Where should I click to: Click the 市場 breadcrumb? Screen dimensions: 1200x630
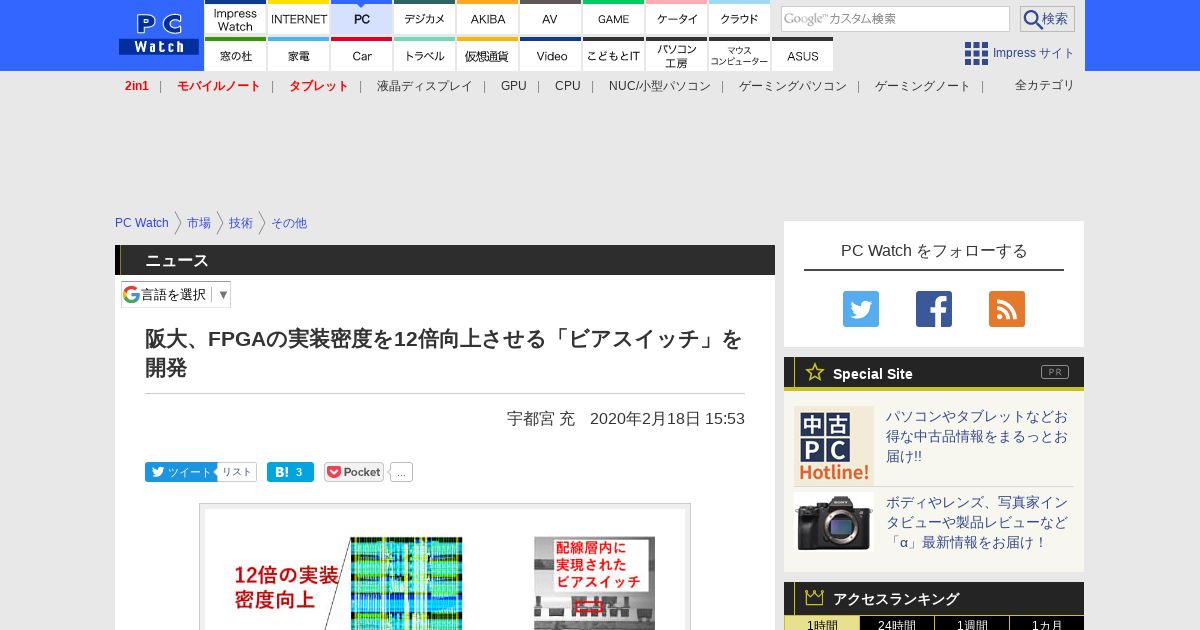[x=199, y=223]
